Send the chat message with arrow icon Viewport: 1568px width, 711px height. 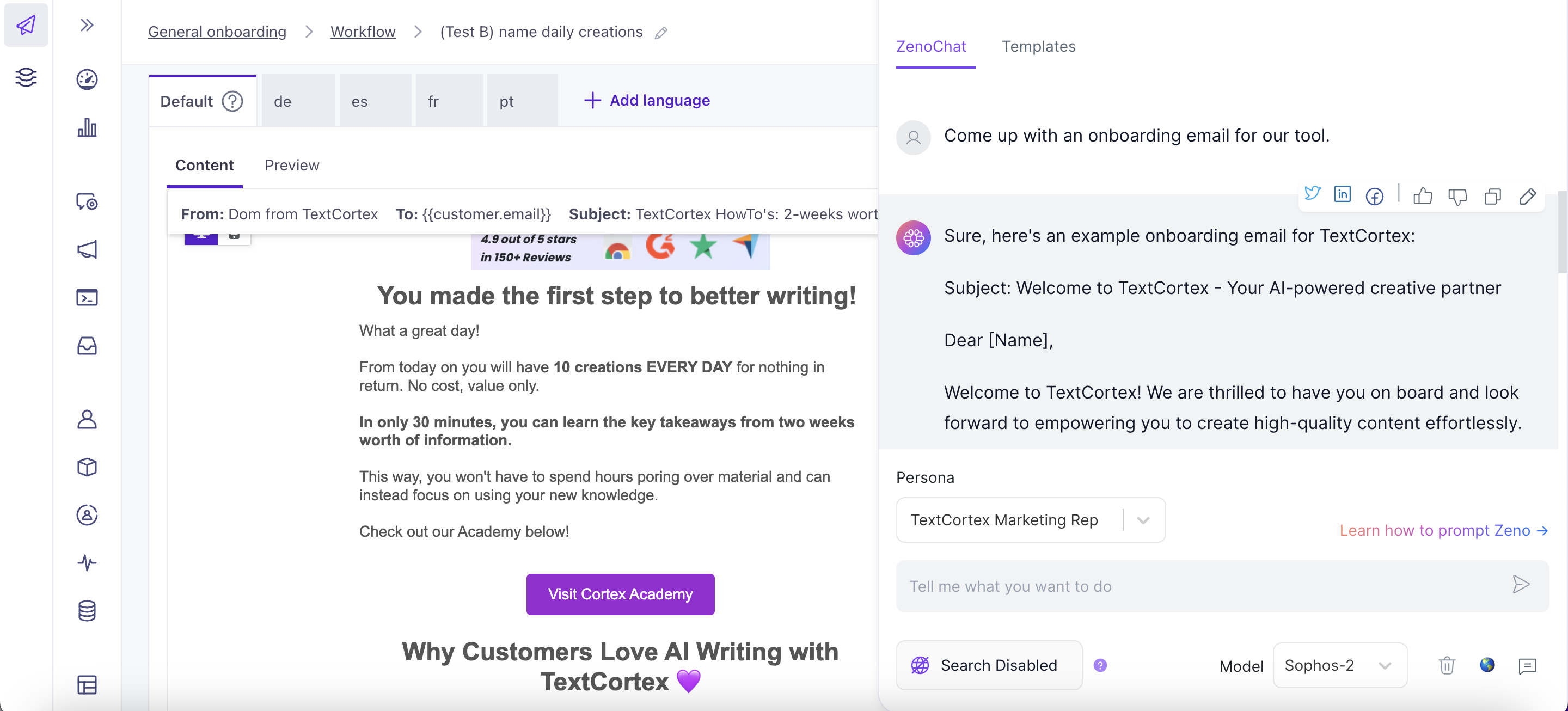(1521, 585)
